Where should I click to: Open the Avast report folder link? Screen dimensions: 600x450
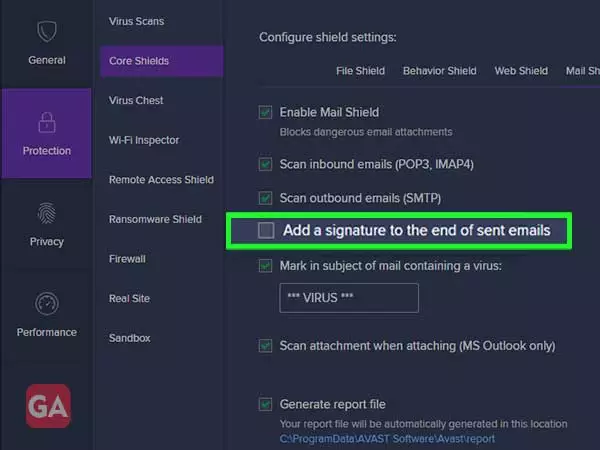387,439
